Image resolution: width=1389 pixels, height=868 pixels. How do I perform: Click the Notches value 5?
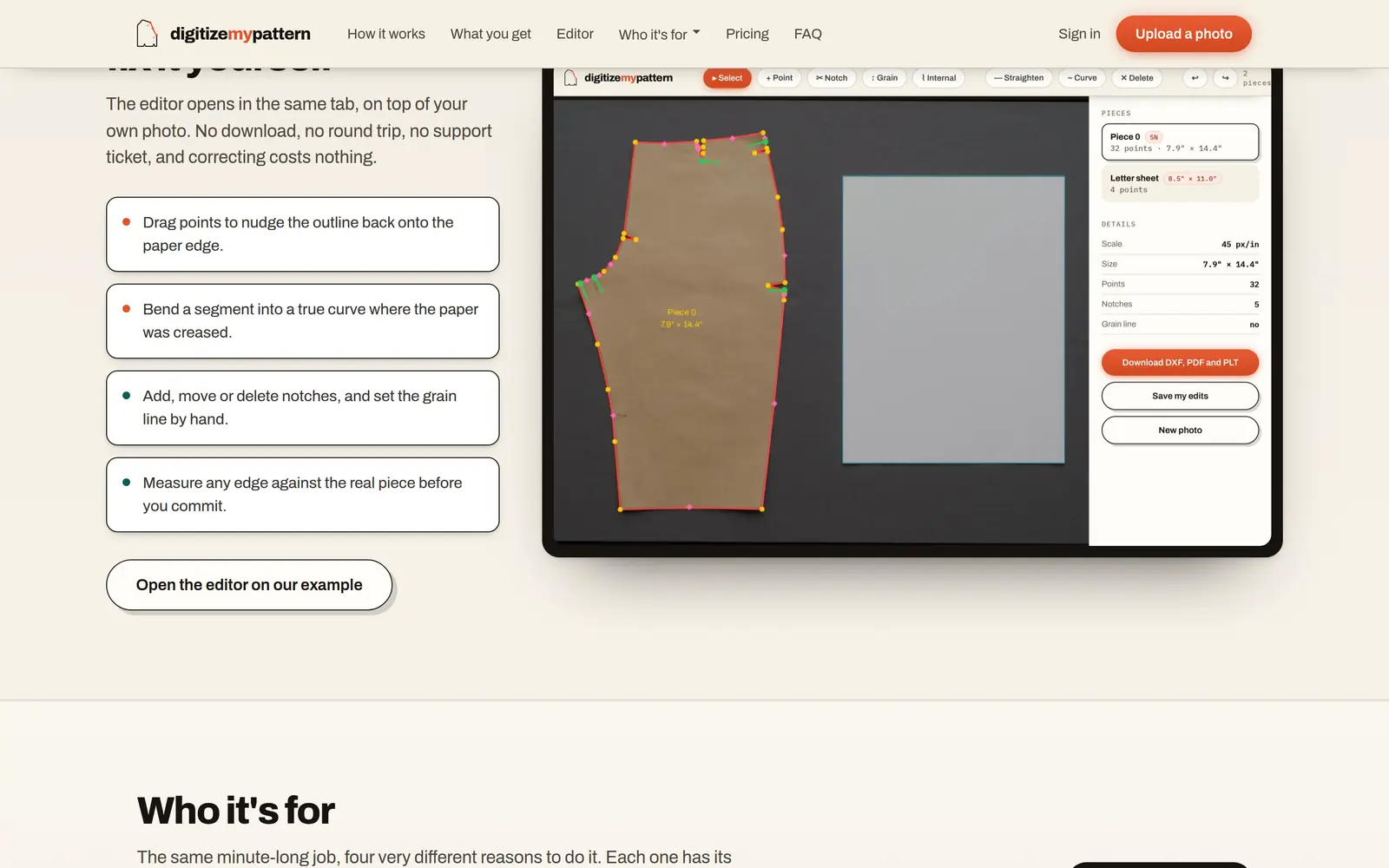click(1256, 305)
